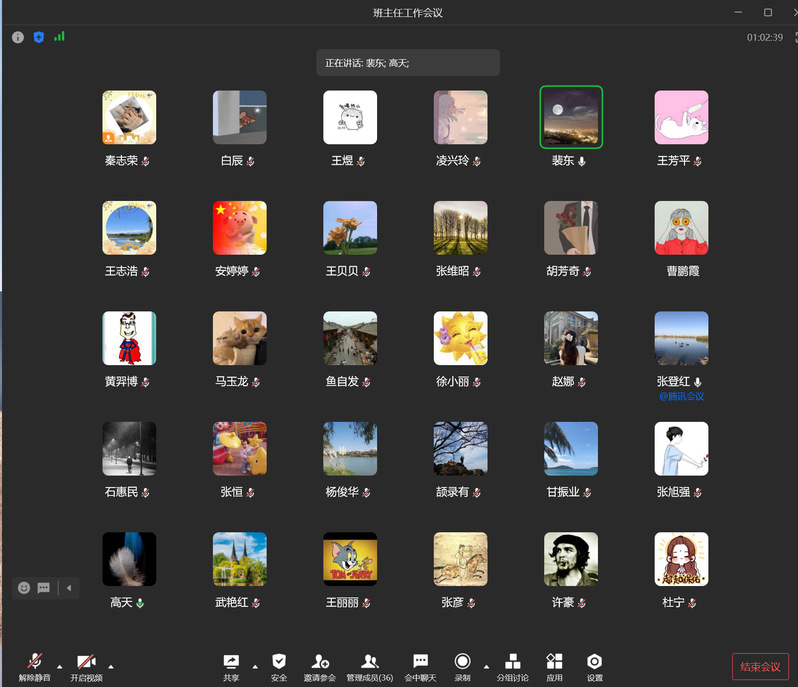This screenshot has height=687, width=798.
Task: Open the 共享 screen share tool
Action: pos(231,666)
